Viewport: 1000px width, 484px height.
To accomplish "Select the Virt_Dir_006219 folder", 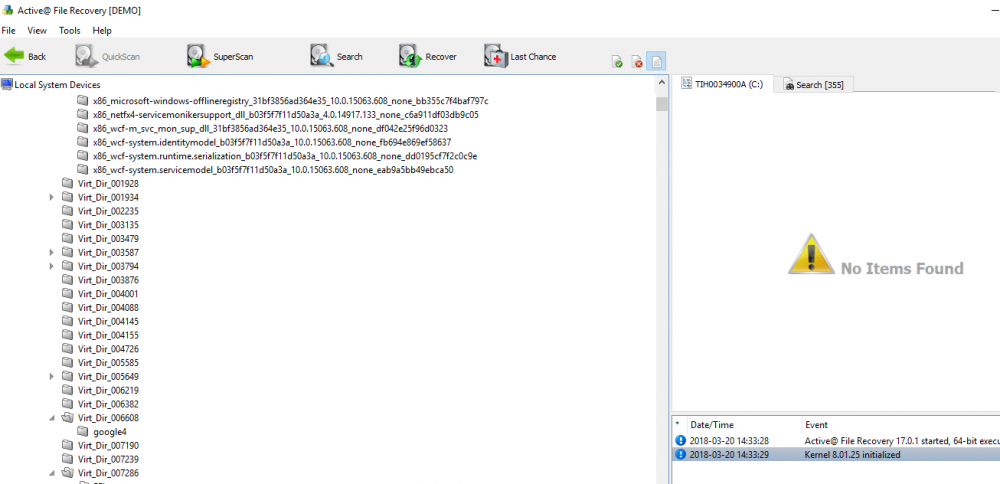I will click(x=108, y=390).
